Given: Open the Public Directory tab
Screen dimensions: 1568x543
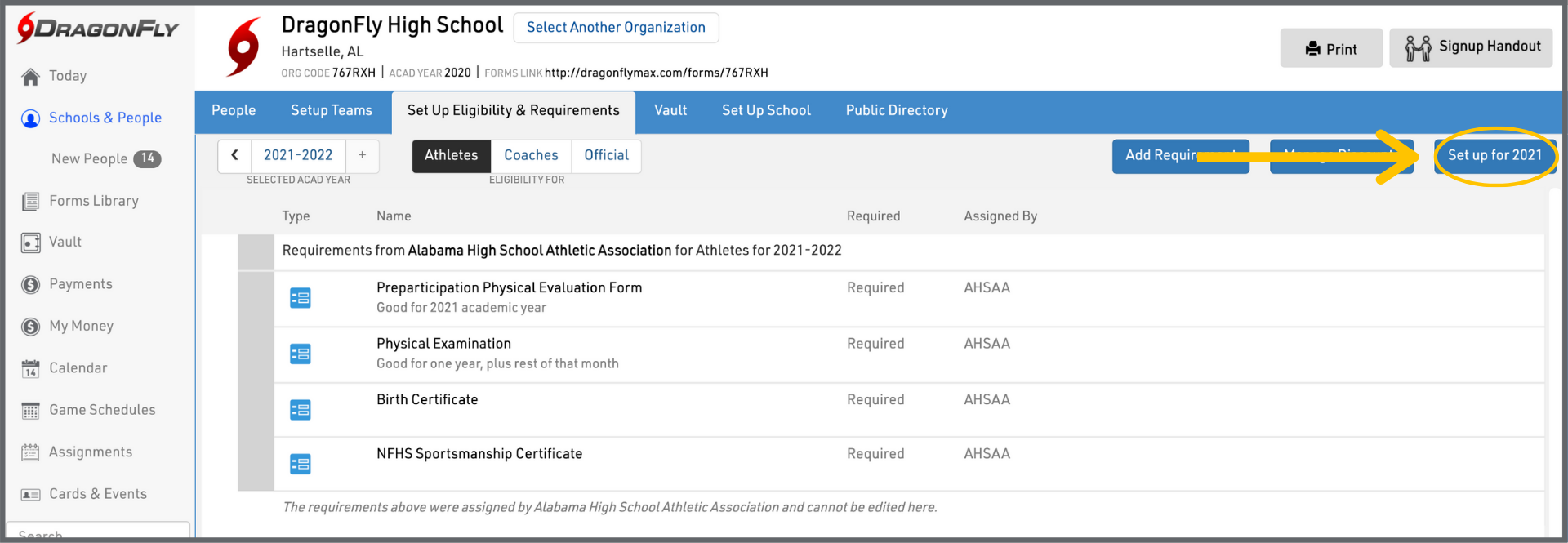Looking at the screenshot, I should coord(896,111).
